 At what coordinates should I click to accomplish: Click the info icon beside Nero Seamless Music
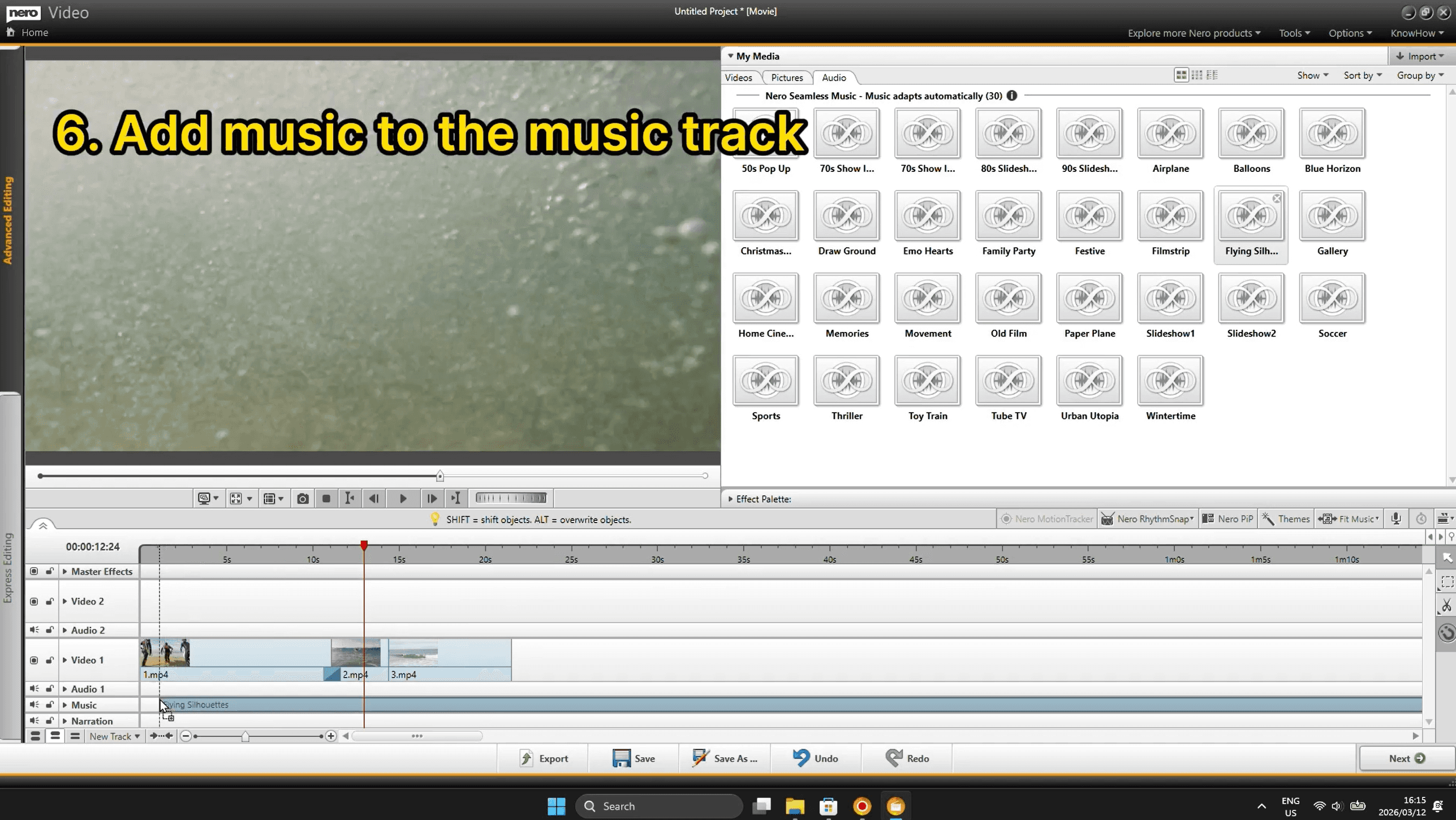pos(1011,96)
